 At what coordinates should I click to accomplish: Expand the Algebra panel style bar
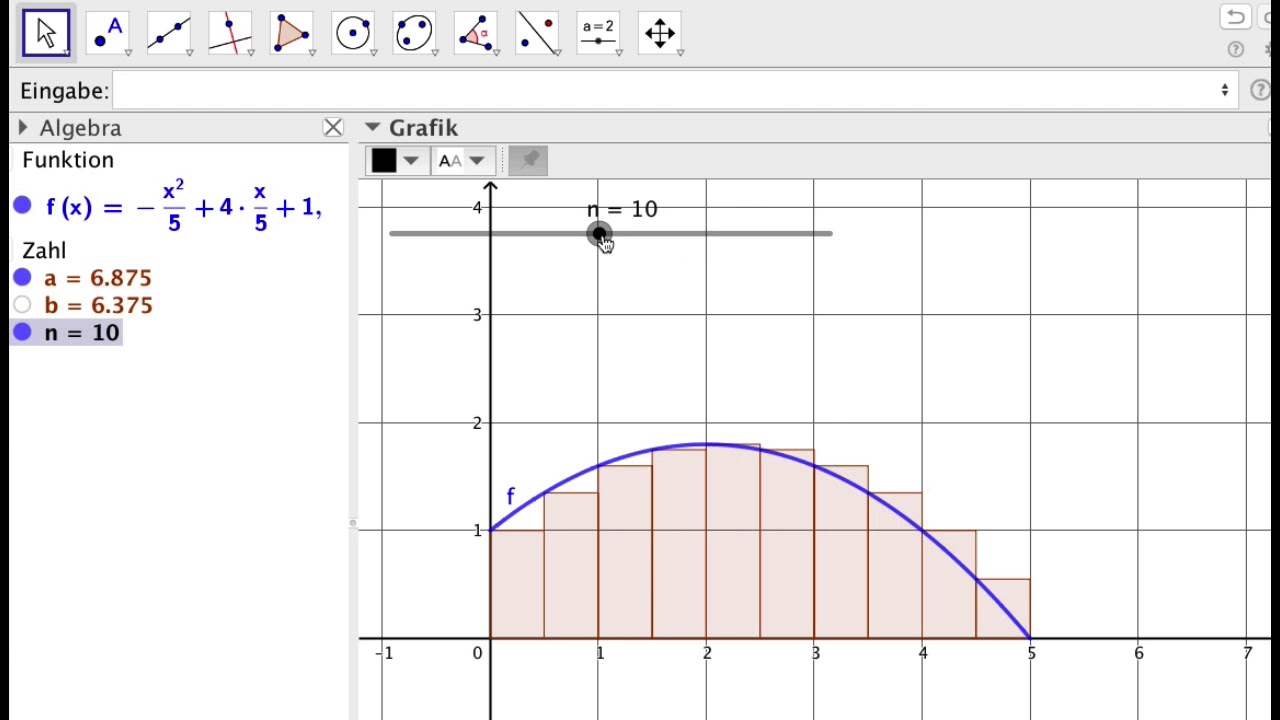pyautogui.click(x=23, y=128)
